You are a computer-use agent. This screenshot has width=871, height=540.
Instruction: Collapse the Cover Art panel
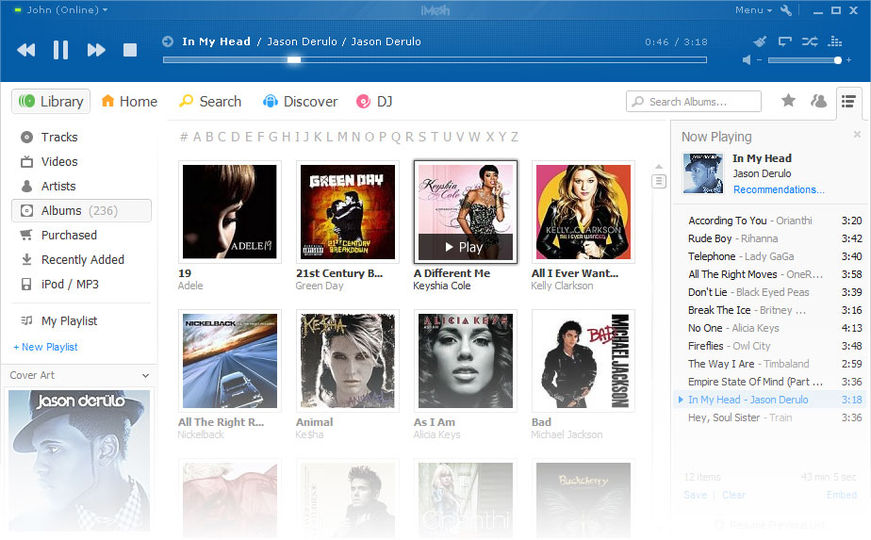pos(146,376)
